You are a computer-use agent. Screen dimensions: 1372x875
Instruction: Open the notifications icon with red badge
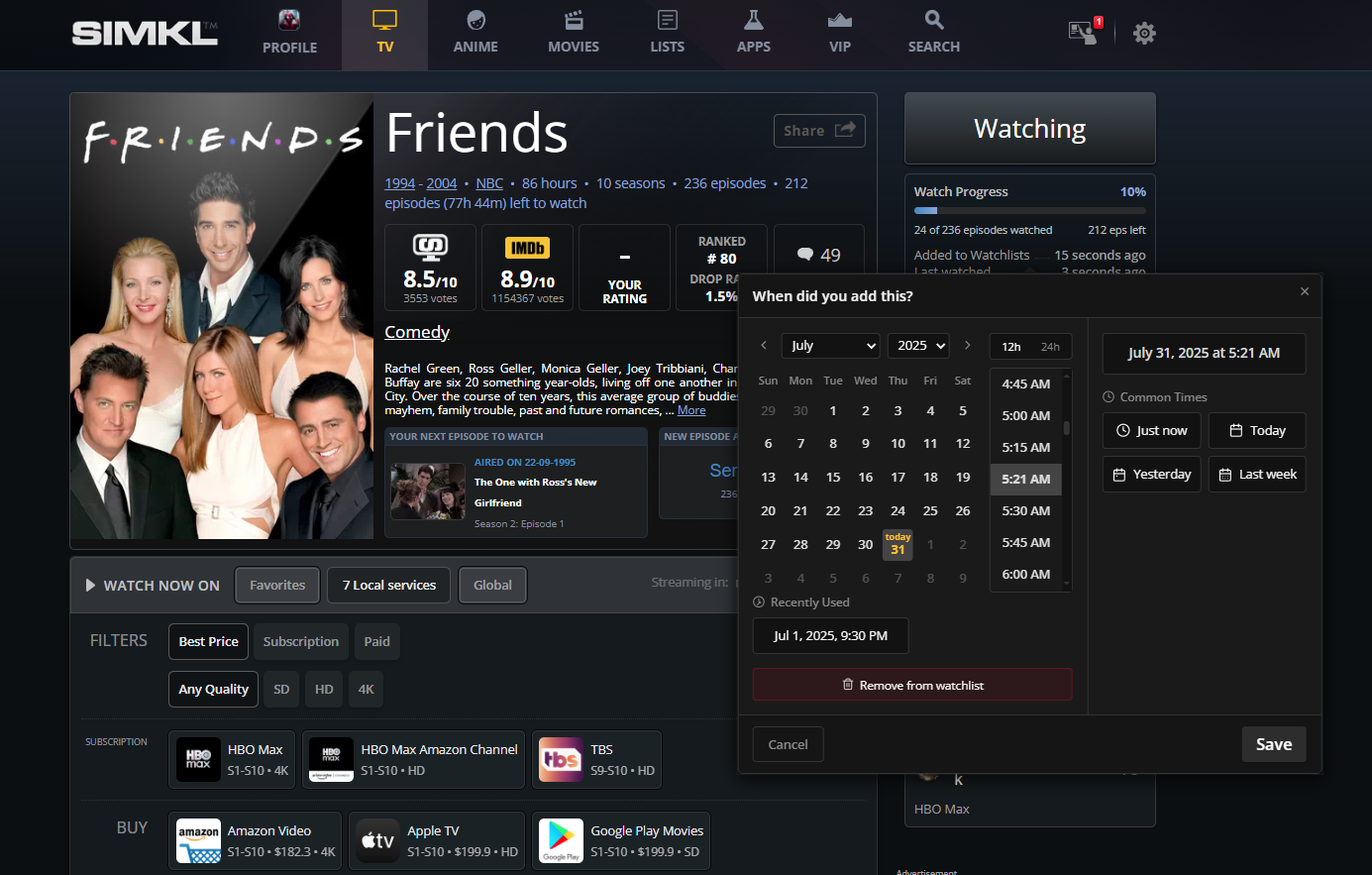coord(1084,32)
